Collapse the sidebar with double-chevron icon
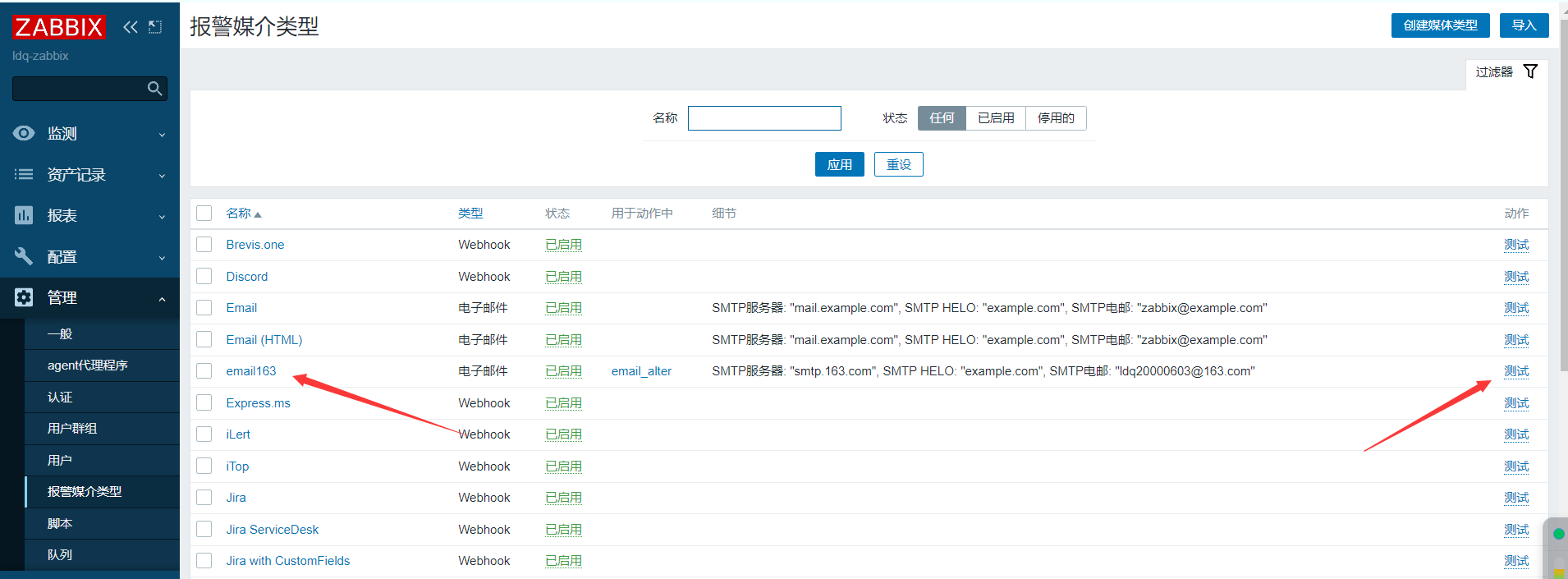The image size is (1568, 579). (x=131, y=27)
